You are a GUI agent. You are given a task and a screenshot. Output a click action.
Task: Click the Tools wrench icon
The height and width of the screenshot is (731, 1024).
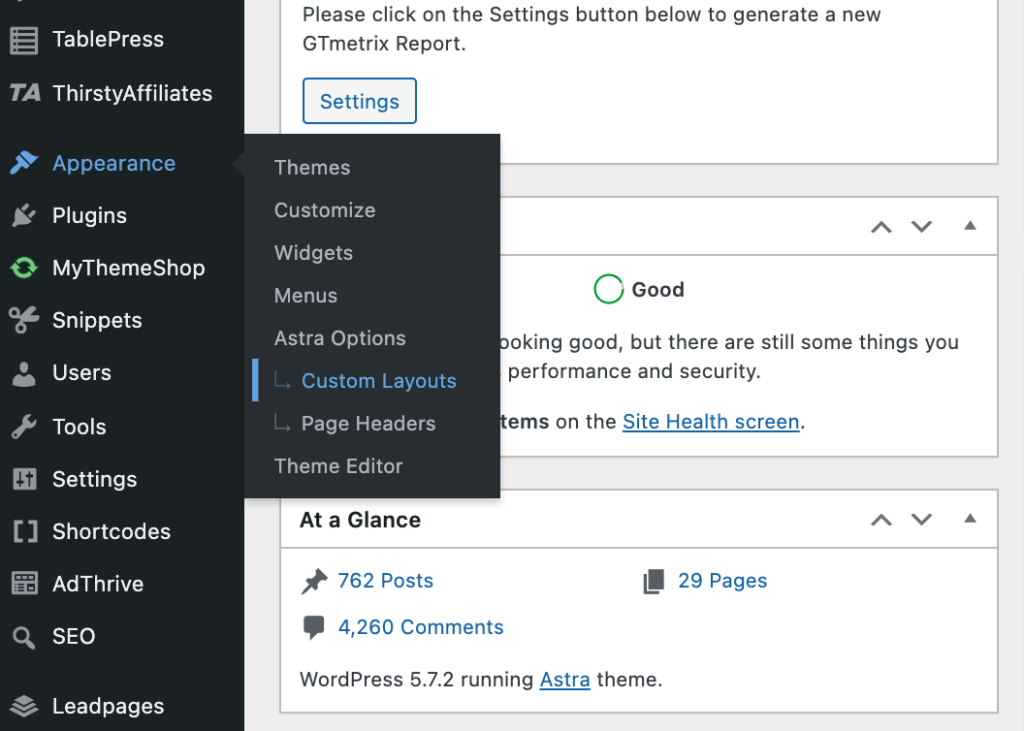coord(24,427)
